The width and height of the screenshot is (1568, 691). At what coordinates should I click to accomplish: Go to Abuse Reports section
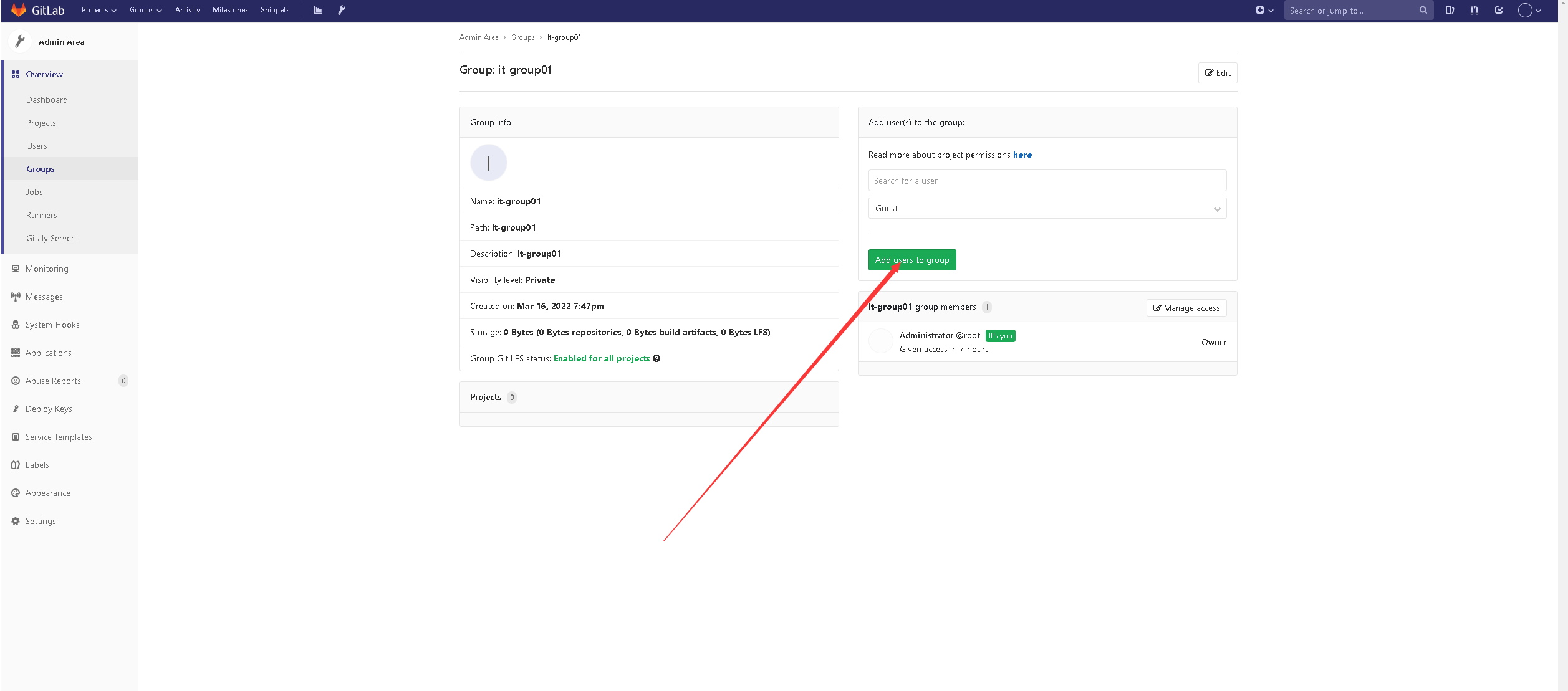[x=53, y=381]
